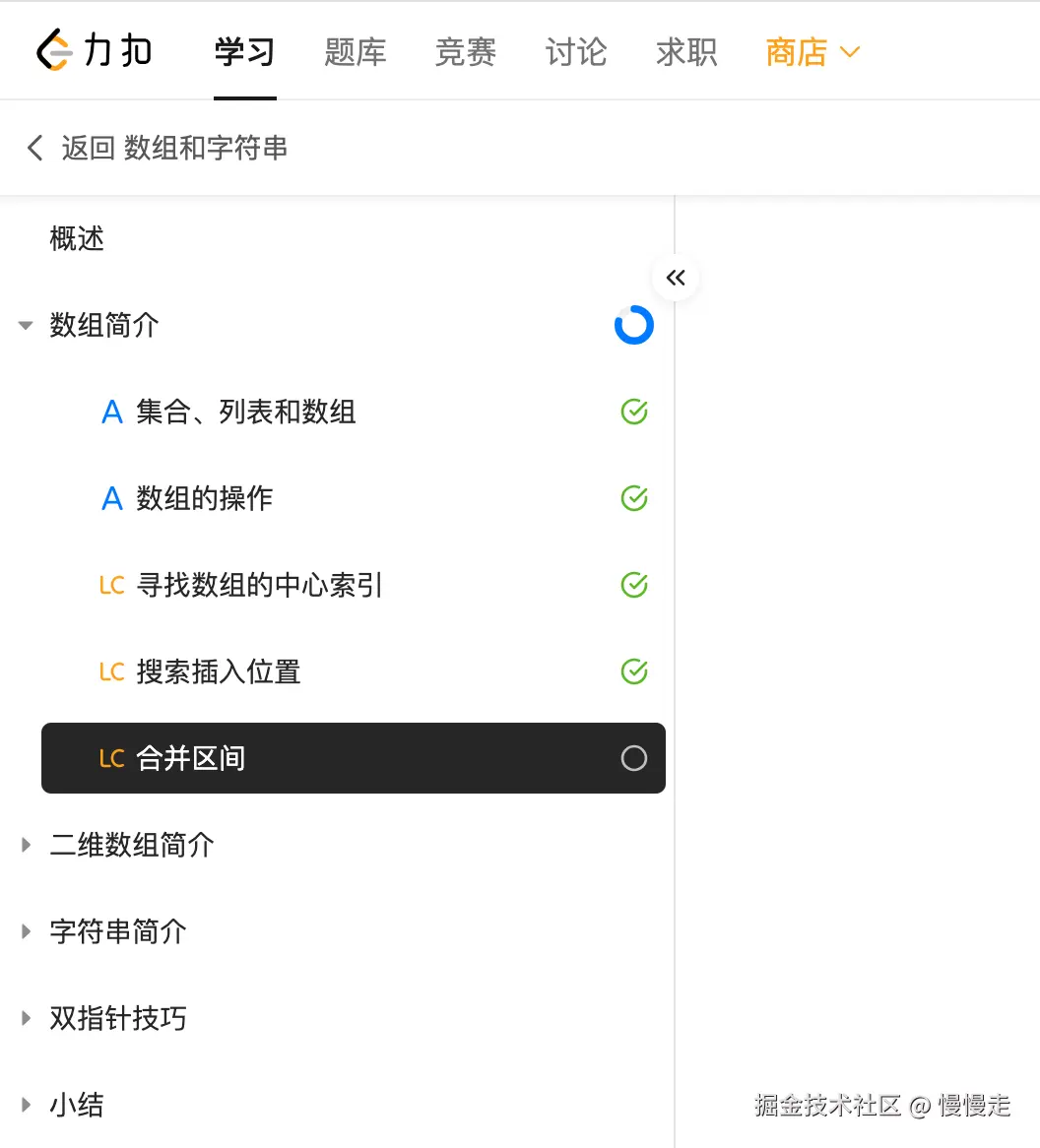Click LC icon next to 搜索插入位置
The image size is (1040, 1148).
(x=111, y=672)
